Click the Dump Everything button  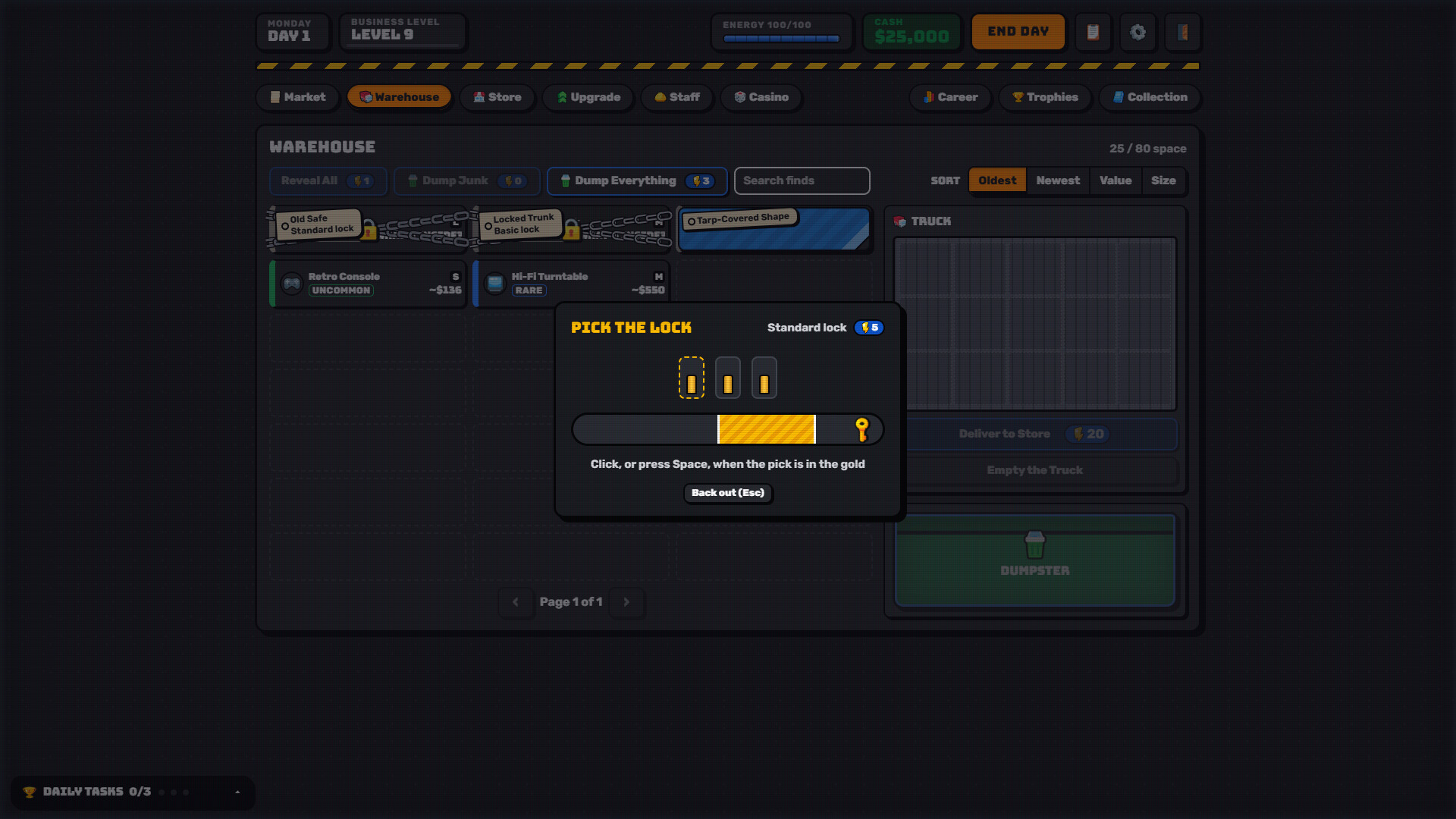point(637,181)
